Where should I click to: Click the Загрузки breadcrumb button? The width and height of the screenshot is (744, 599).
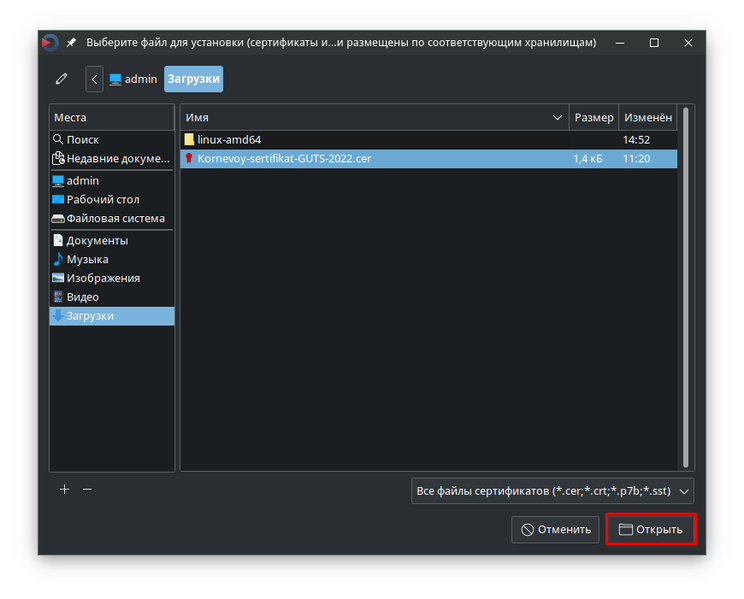(x=193, y=79)
